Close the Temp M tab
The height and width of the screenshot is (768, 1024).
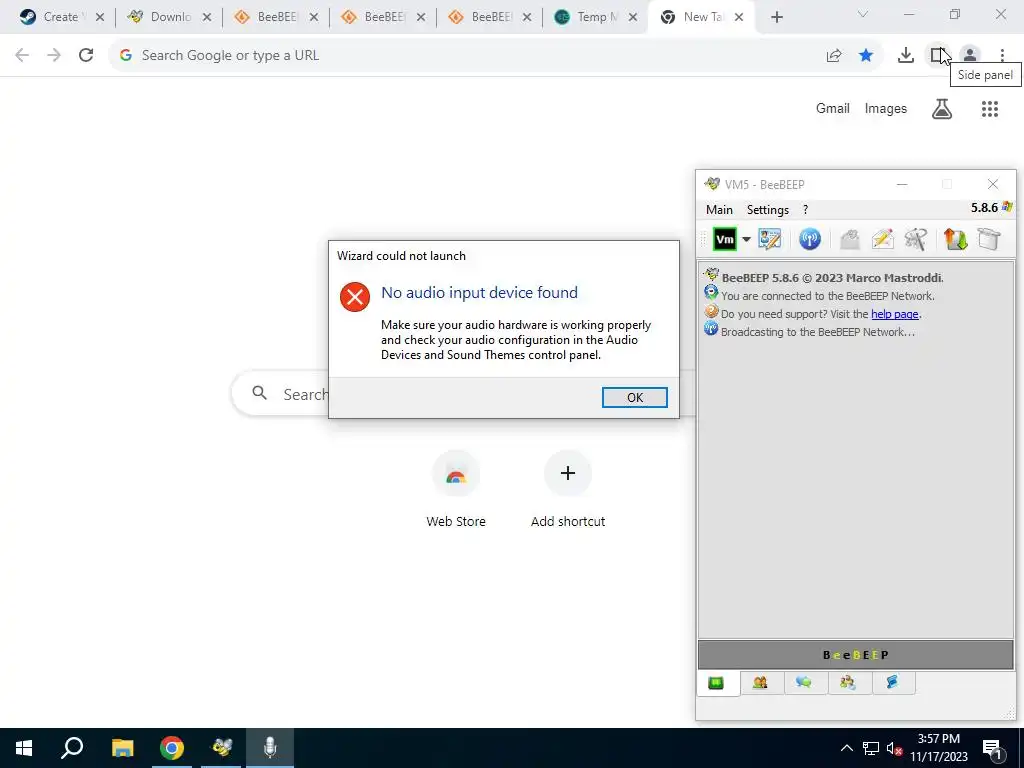click(x=632, y=17)
